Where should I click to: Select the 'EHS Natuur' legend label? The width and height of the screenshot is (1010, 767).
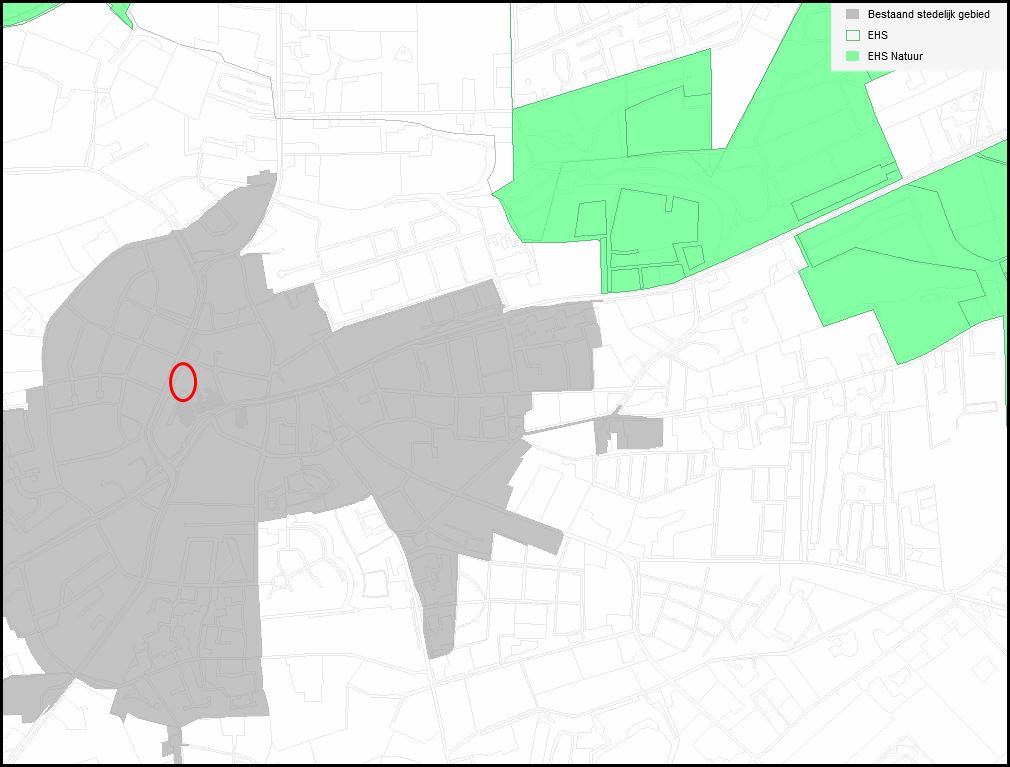pyautogui.click(x=895, y=56)
